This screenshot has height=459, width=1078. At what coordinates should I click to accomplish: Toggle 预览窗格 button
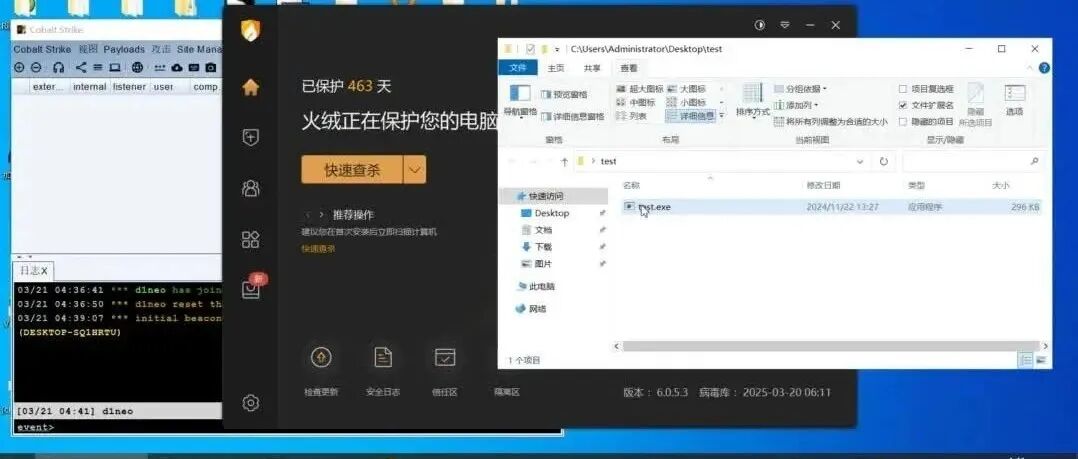click(564, 95)
